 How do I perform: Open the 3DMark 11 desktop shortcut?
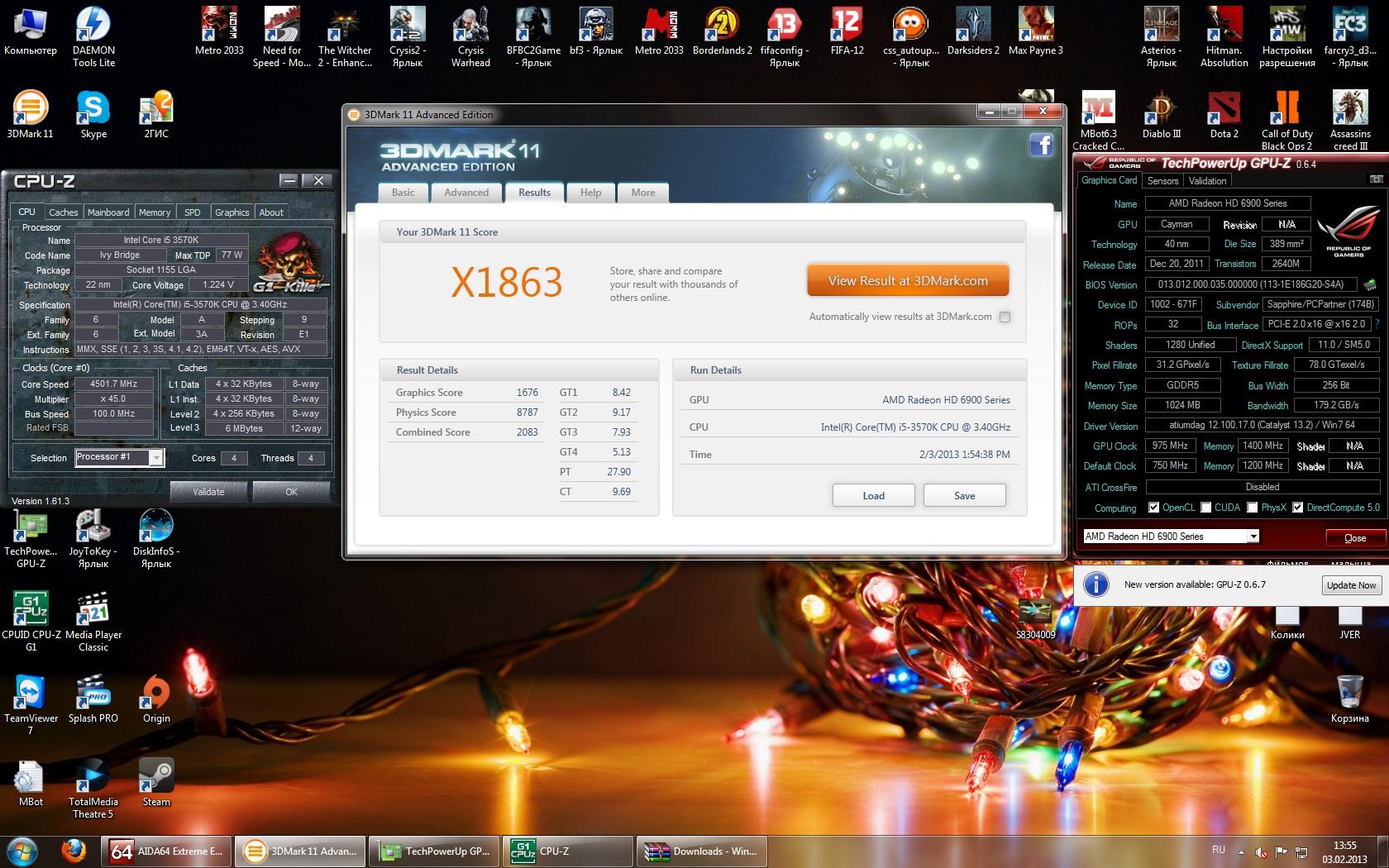(x=31, y=115)
